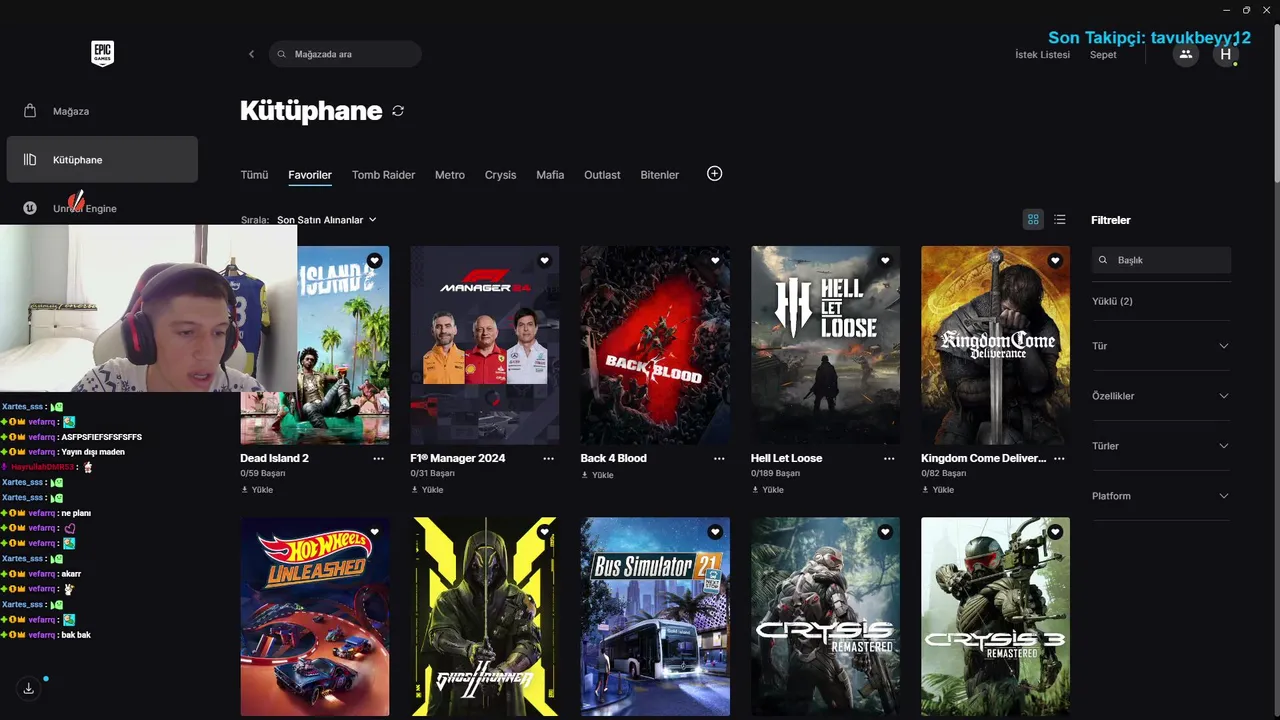The image size is (1280, 720).
Task: Open the Son Satın Alınanlar sort dropdown
Action: (327, 220)
